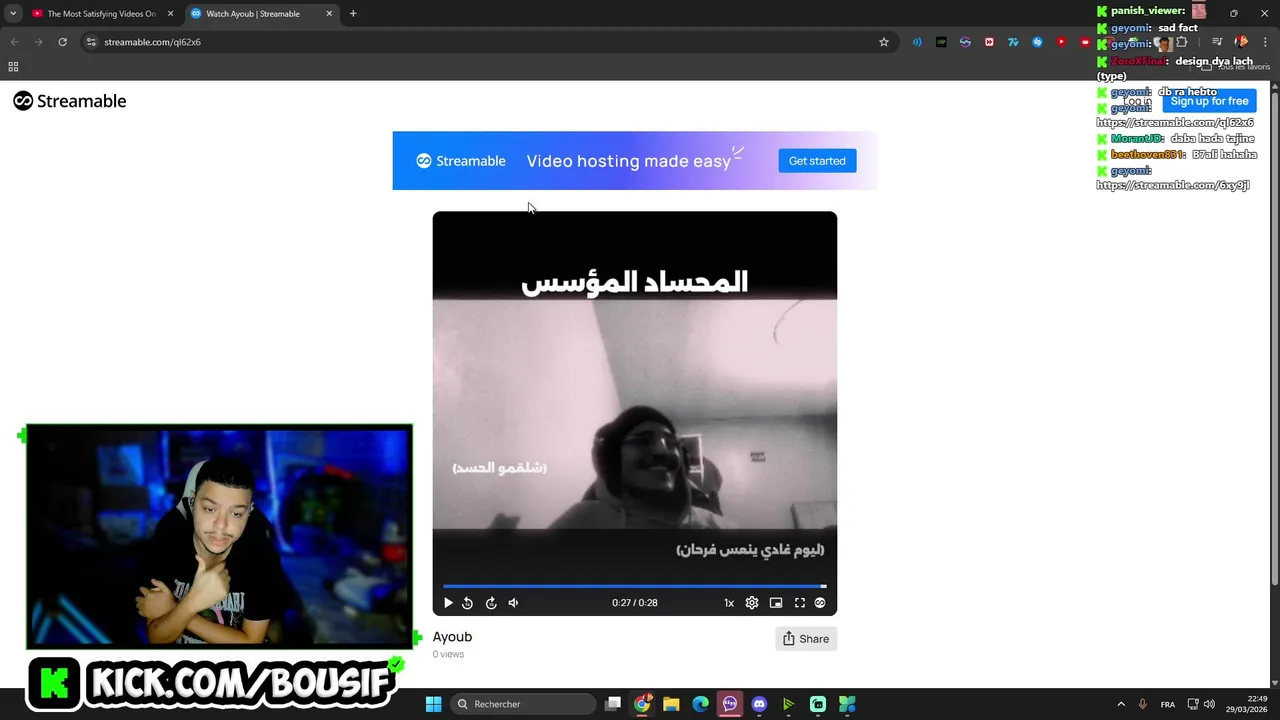Open the media control icon in toolbar

pos(1217,42)
